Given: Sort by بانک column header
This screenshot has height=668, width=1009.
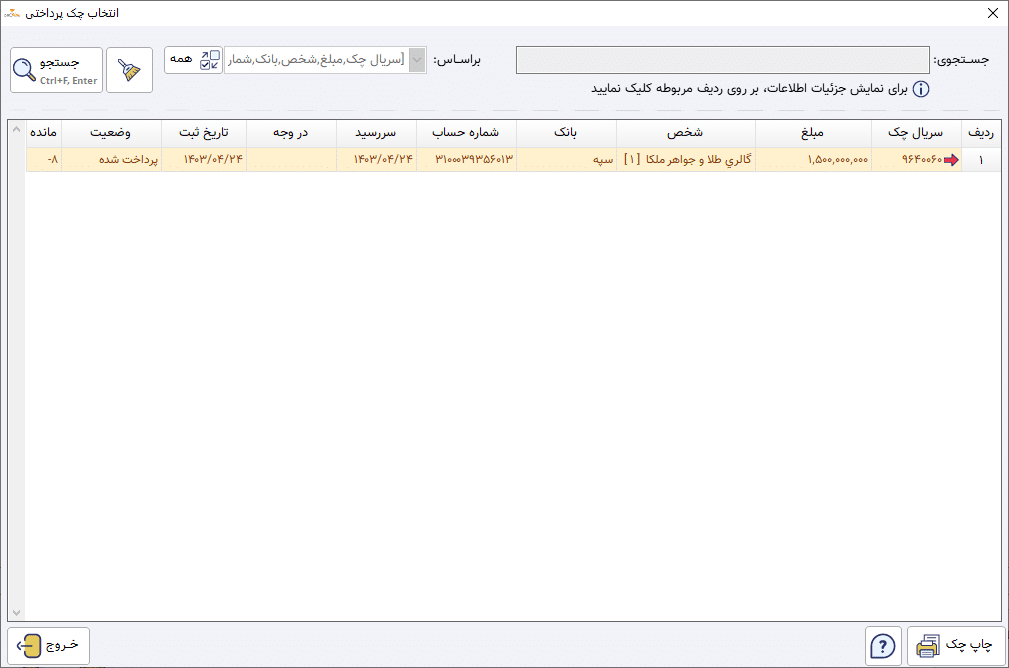Looking at the screenshot, I should (566, 133).
